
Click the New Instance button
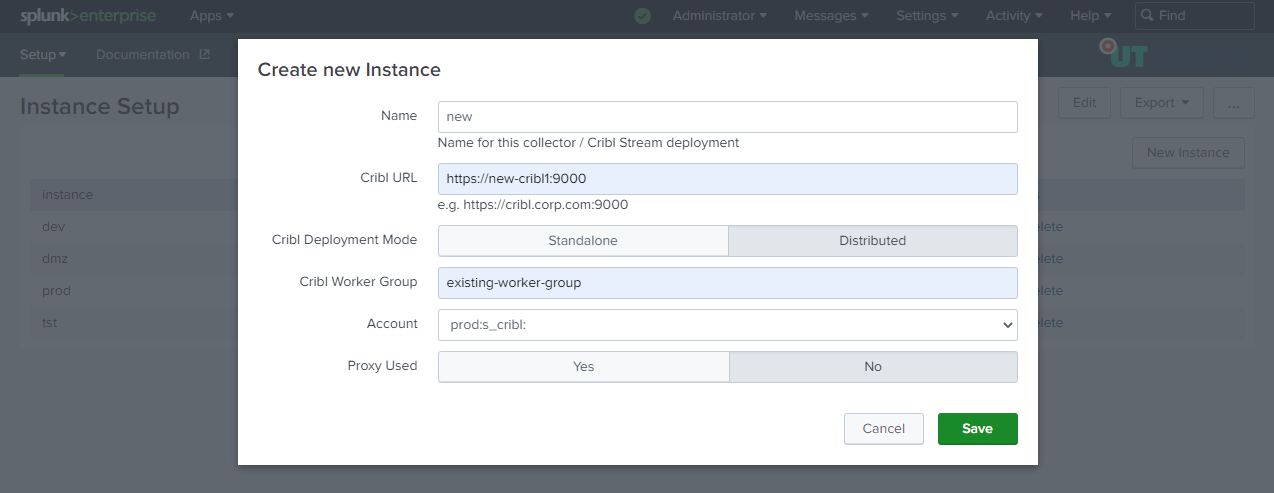pos(1188,153)
